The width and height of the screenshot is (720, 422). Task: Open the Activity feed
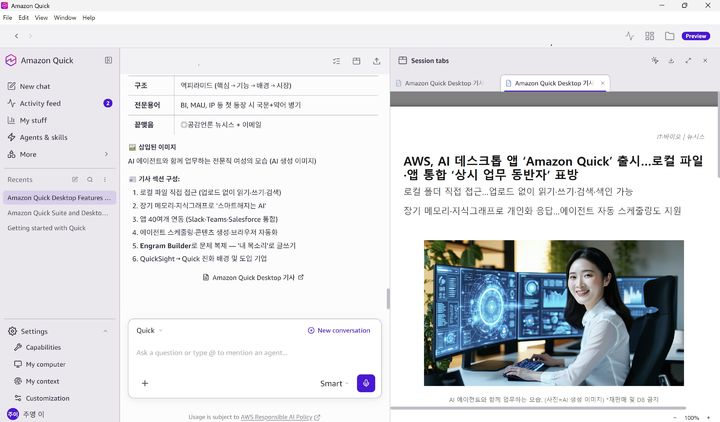tap(40, 103)
